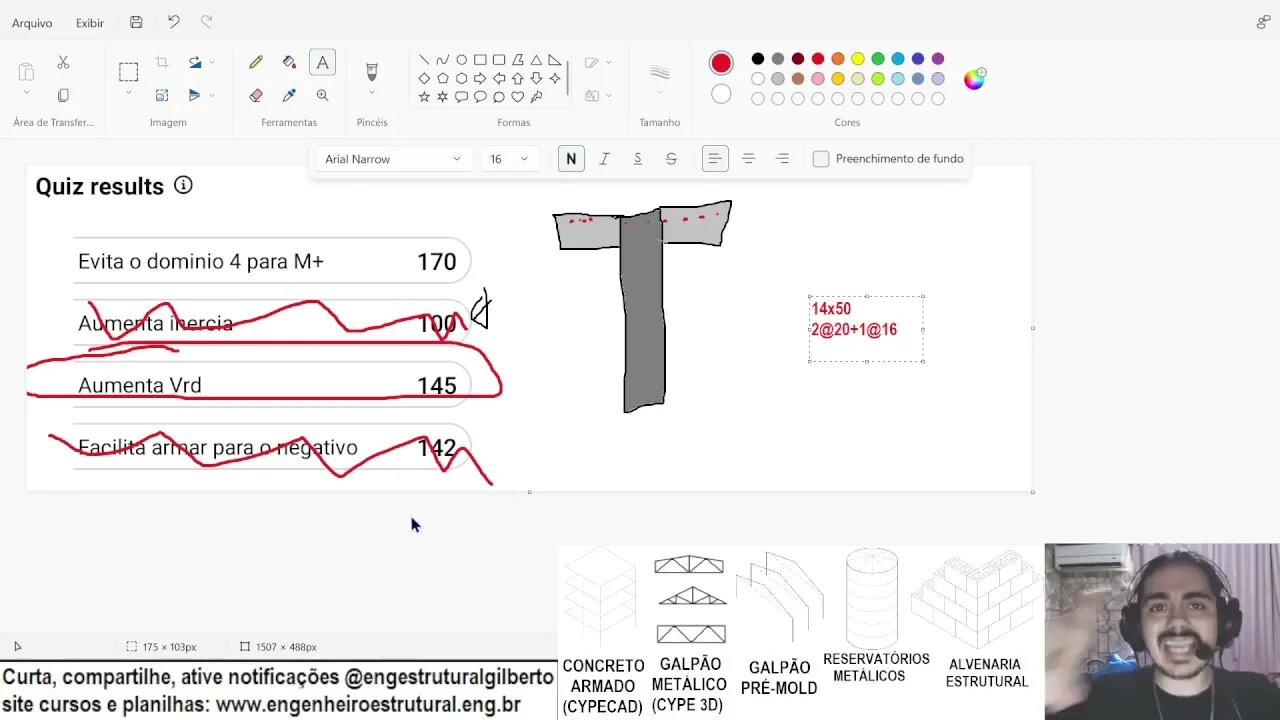Select the secondary color 2 circle
This screenshot has width=1280, height=720.
click(x=721, y=95)
